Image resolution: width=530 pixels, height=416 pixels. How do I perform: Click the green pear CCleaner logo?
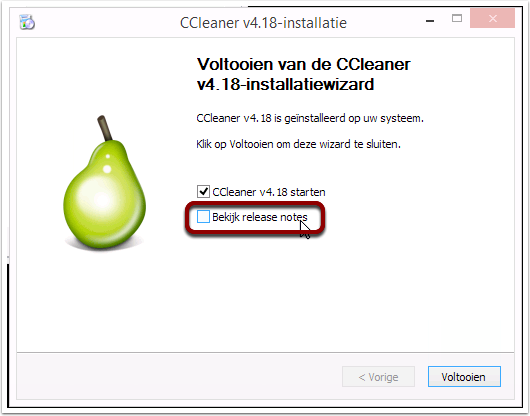click(105, 182)
